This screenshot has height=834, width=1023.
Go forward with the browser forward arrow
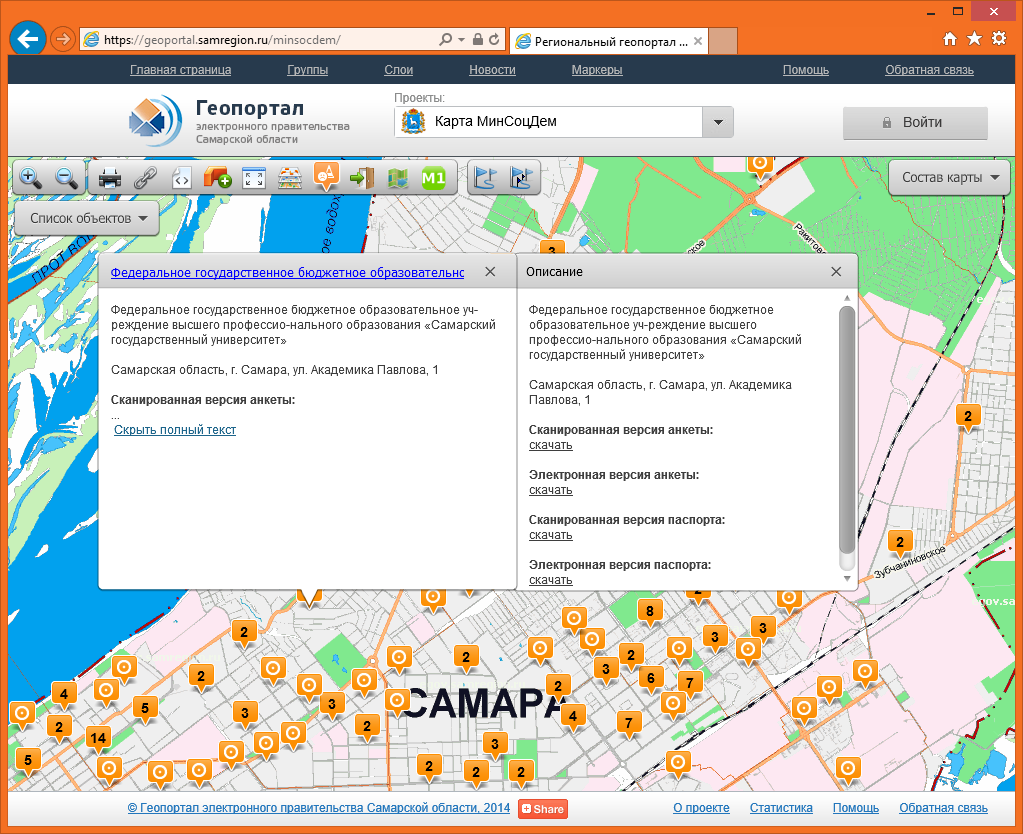[x=63, y=40]
